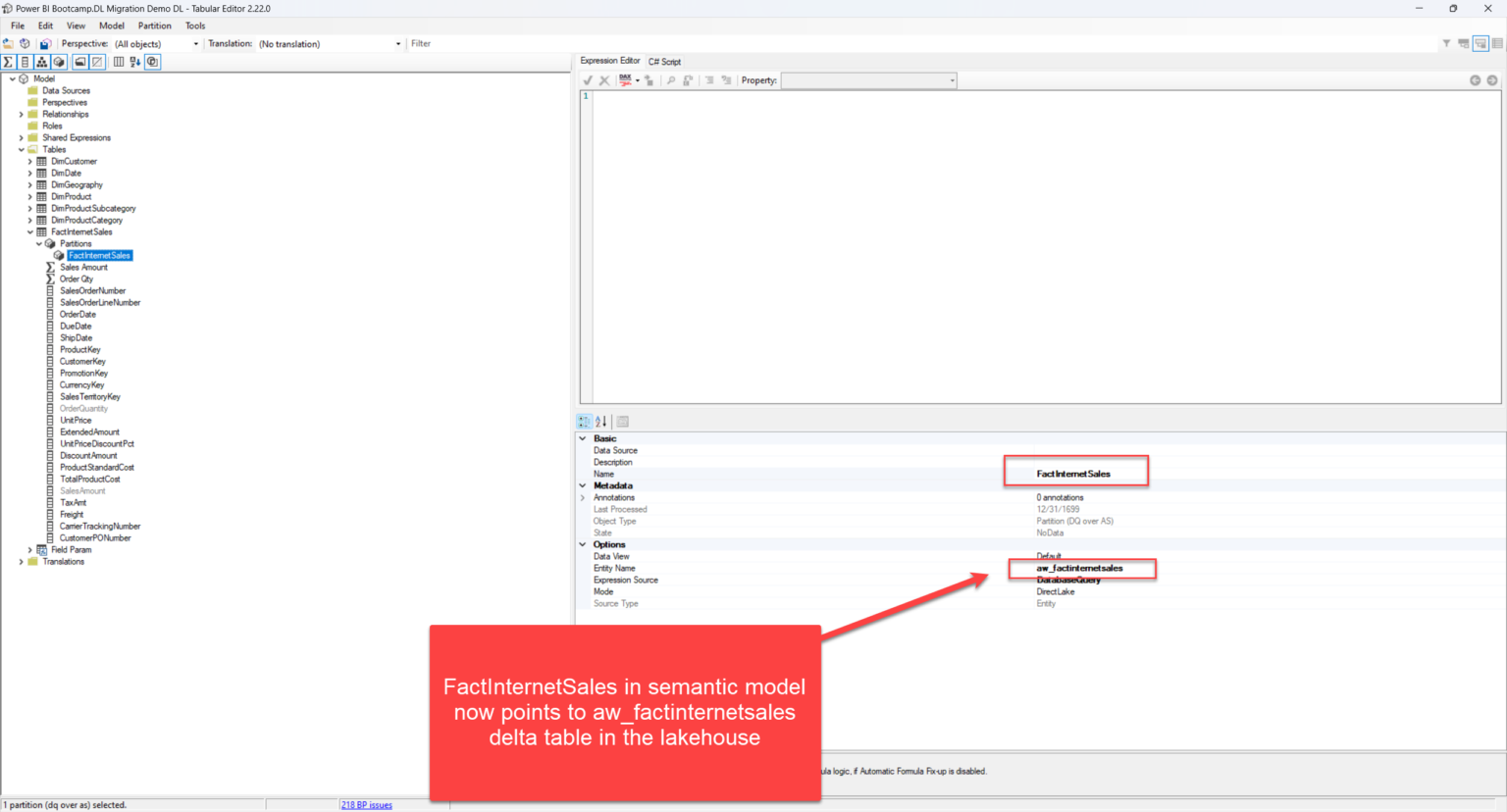Click the accept expression checkmark icon
This screenshot has width=1507, height=812.
(x=588, y=80)
